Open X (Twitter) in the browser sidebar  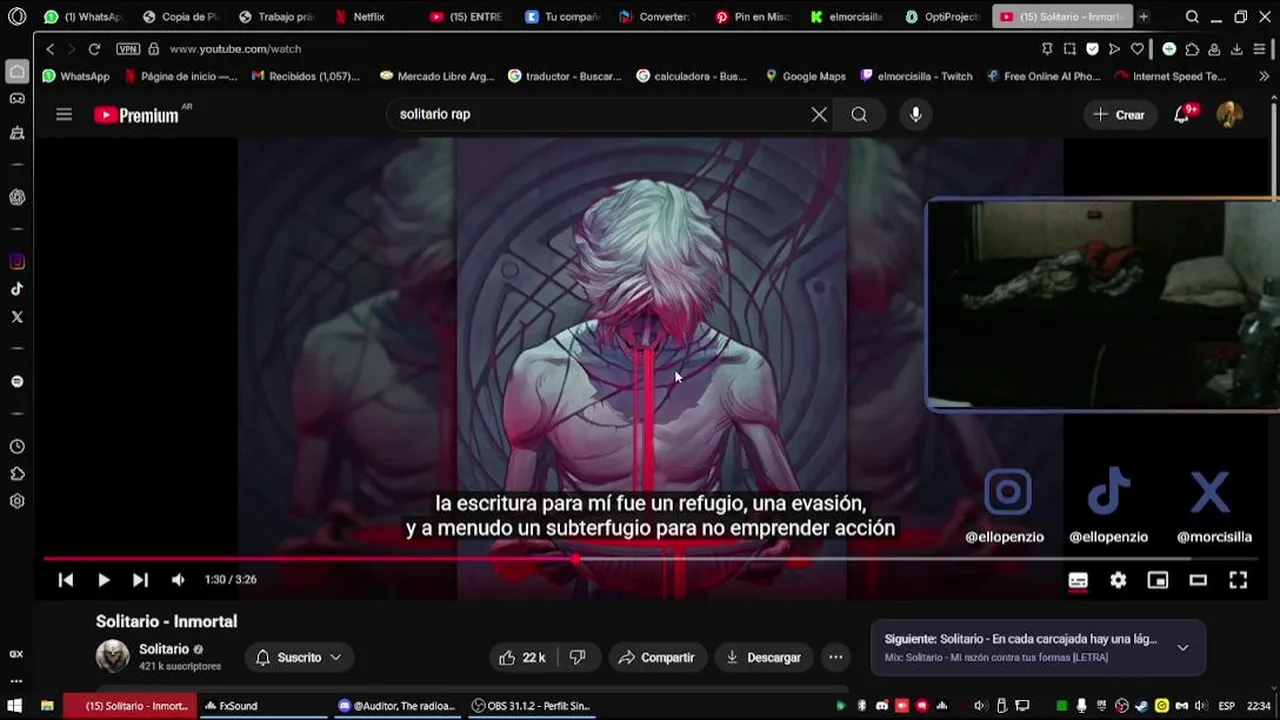(17, 317)
